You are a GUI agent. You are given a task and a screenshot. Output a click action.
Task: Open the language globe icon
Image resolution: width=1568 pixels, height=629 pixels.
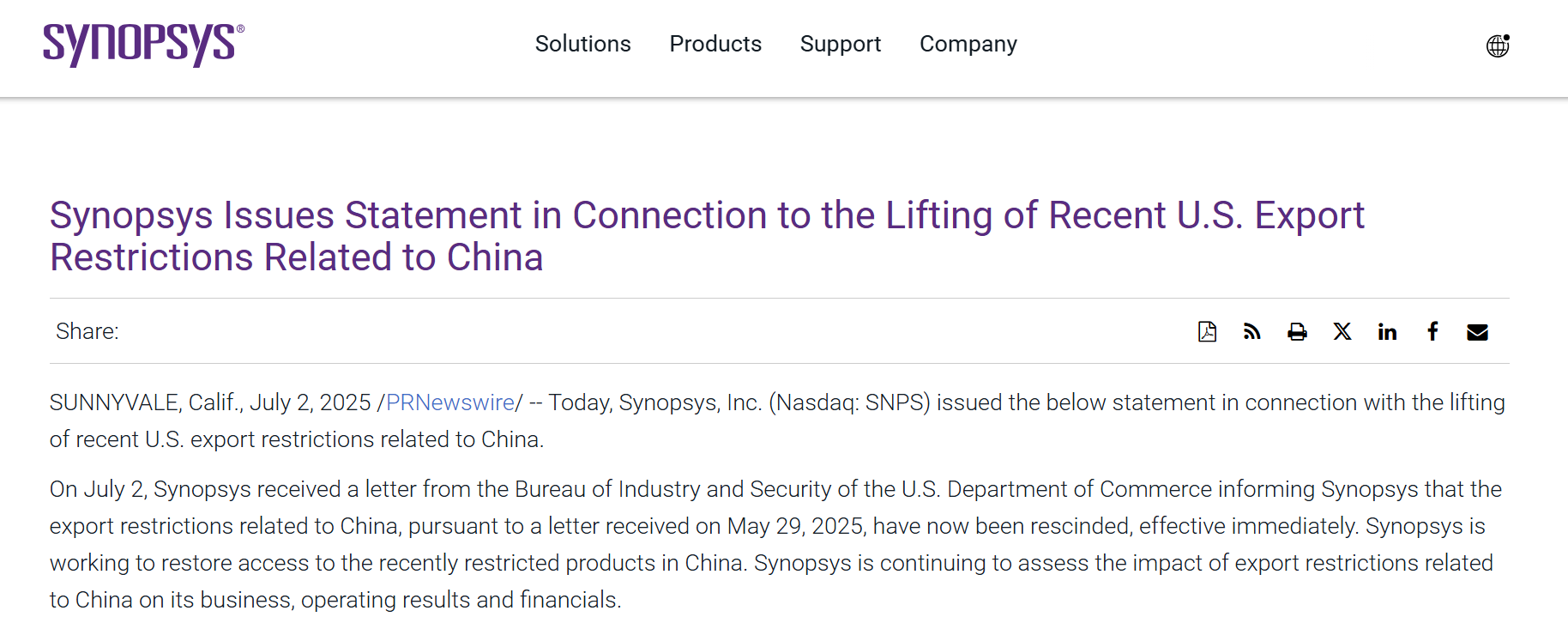(x=1498, y=45)
